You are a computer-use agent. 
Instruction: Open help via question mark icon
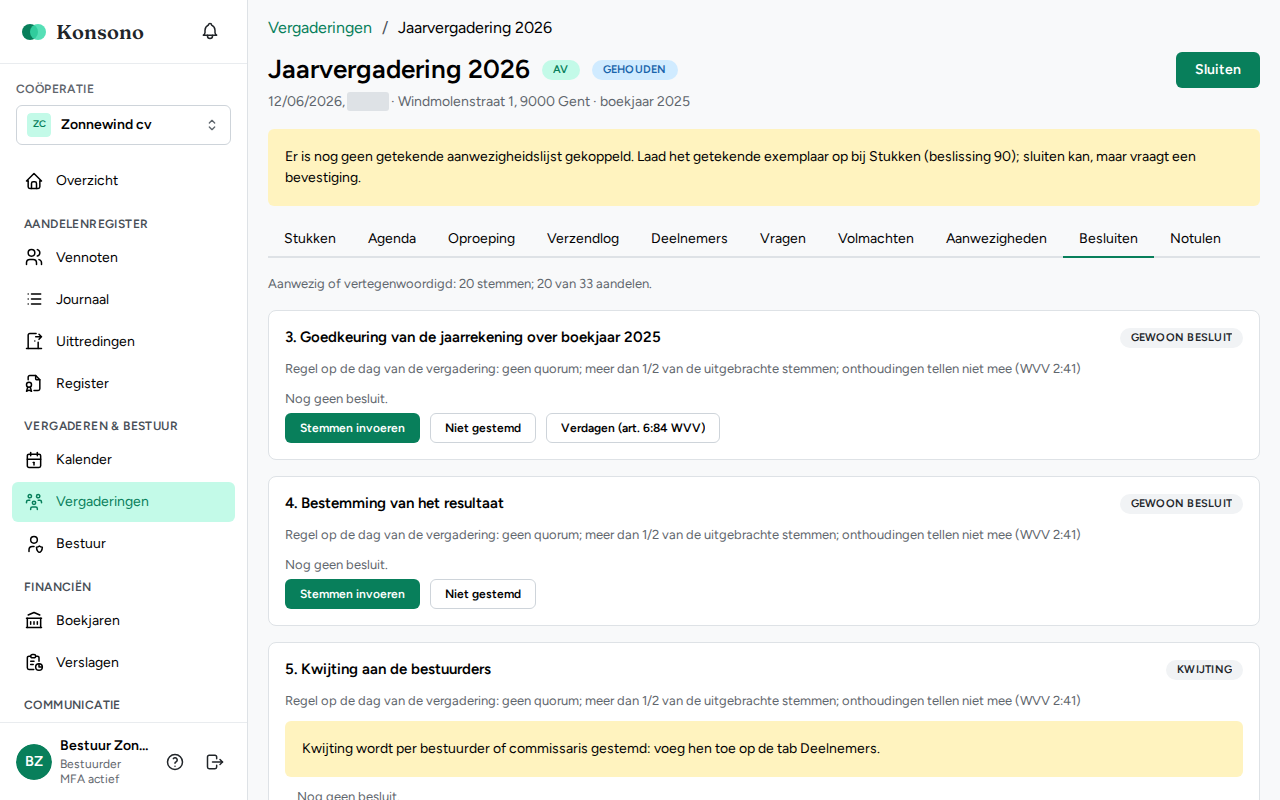(x=175, y=762)
